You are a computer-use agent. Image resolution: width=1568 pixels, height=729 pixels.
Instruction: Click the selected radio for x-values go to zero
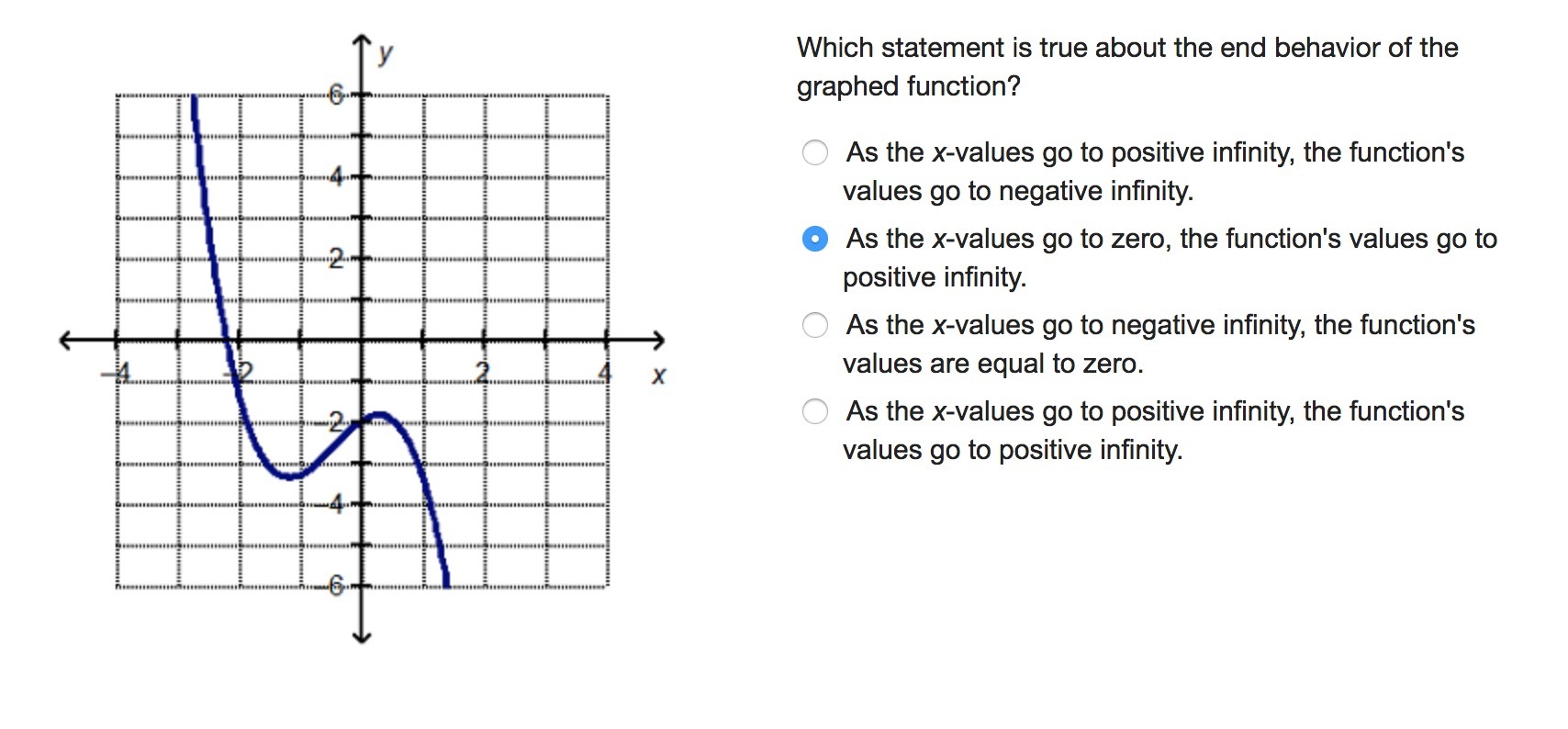pyautogui.click(x=815, y=239)
